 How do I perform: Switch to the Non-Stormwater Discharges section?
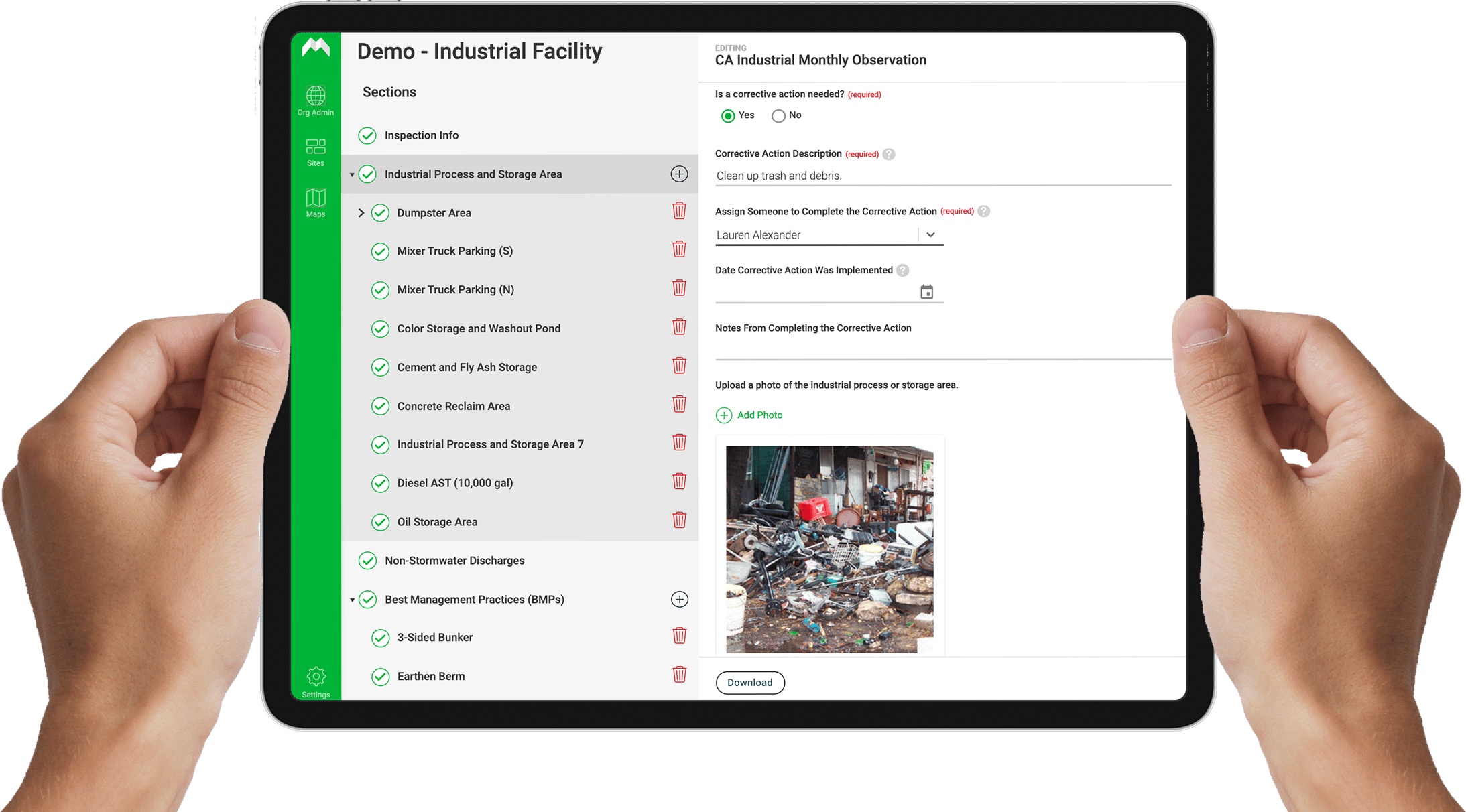[x=454, y=561]
